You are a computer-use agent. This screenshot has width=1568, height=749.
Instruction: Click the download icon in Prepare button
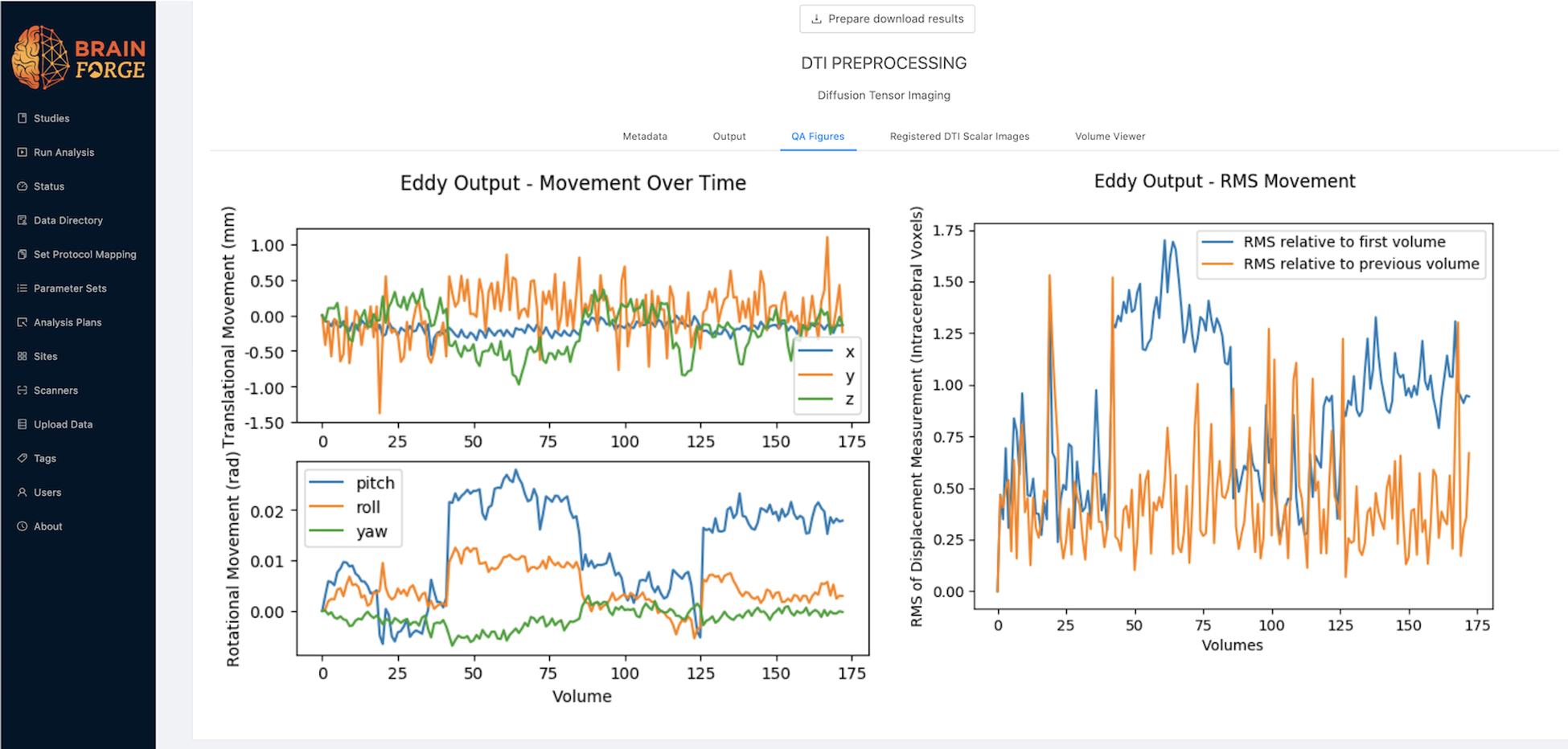[816, 18]
